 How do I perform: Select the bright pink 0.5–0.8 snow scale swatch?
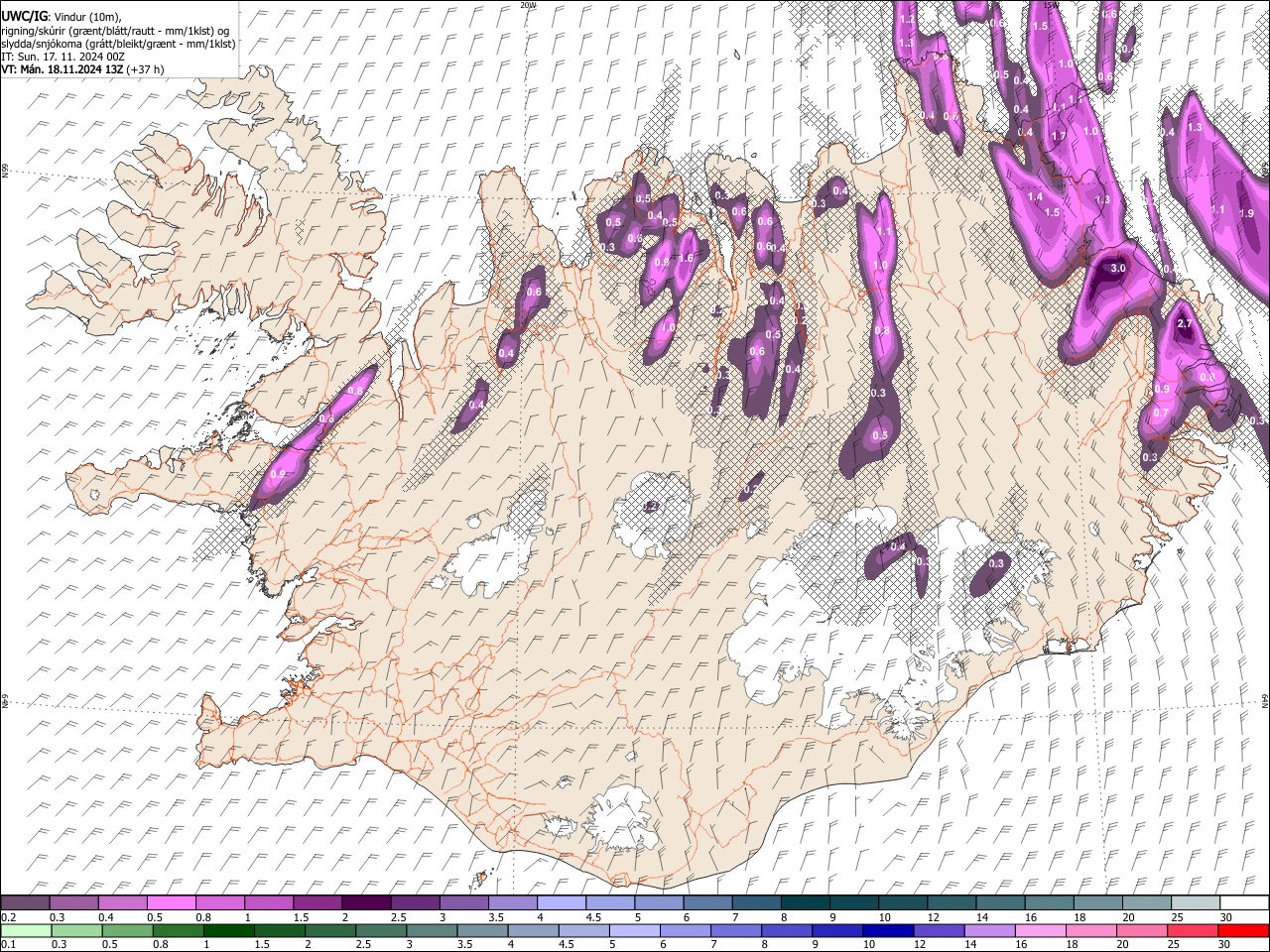[172, 902]
